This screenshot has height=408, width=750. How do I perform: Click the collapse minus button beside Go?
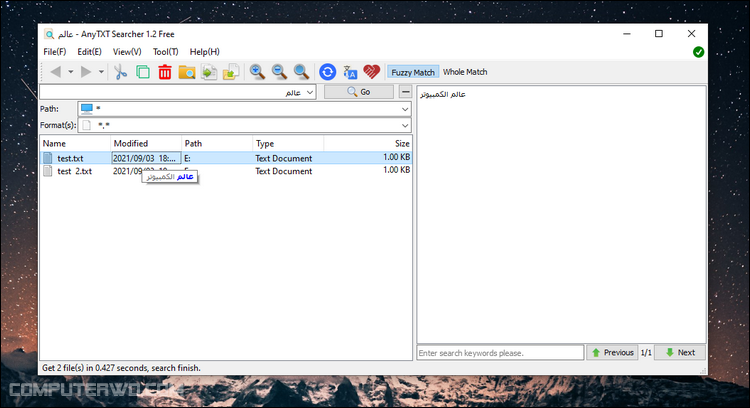405,92
